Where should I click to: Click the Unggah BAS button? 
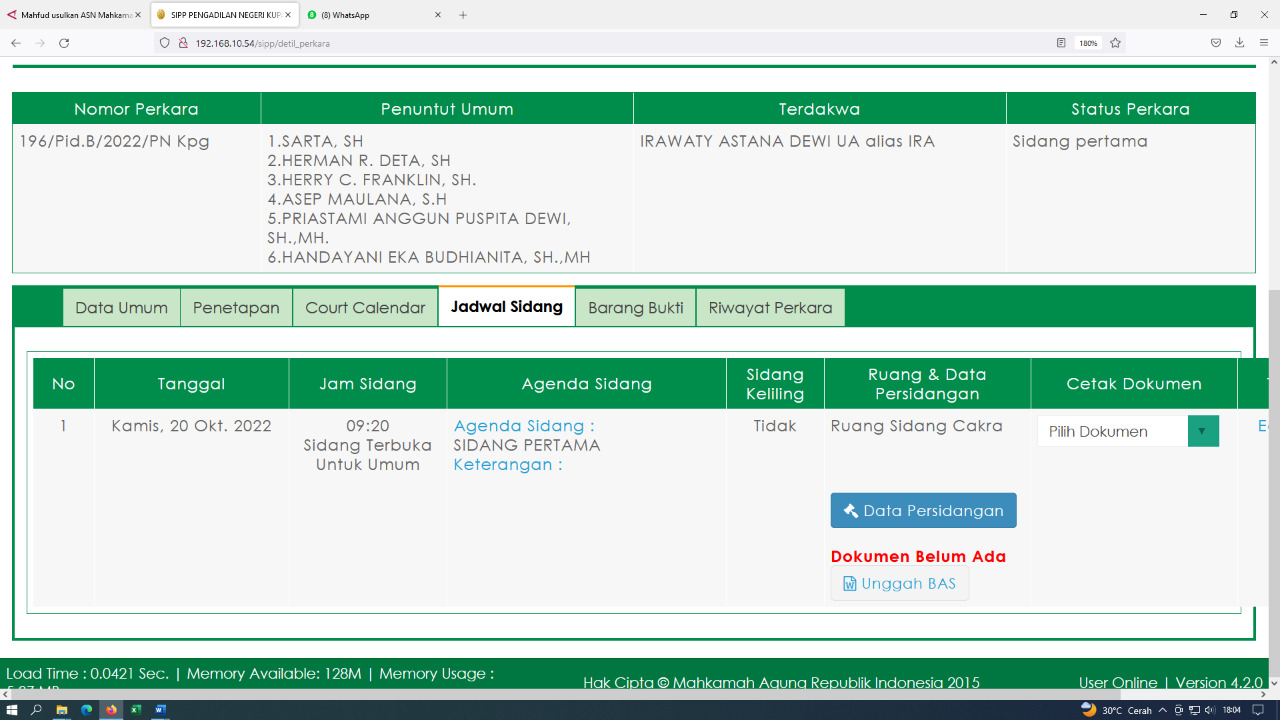point(899,583)
